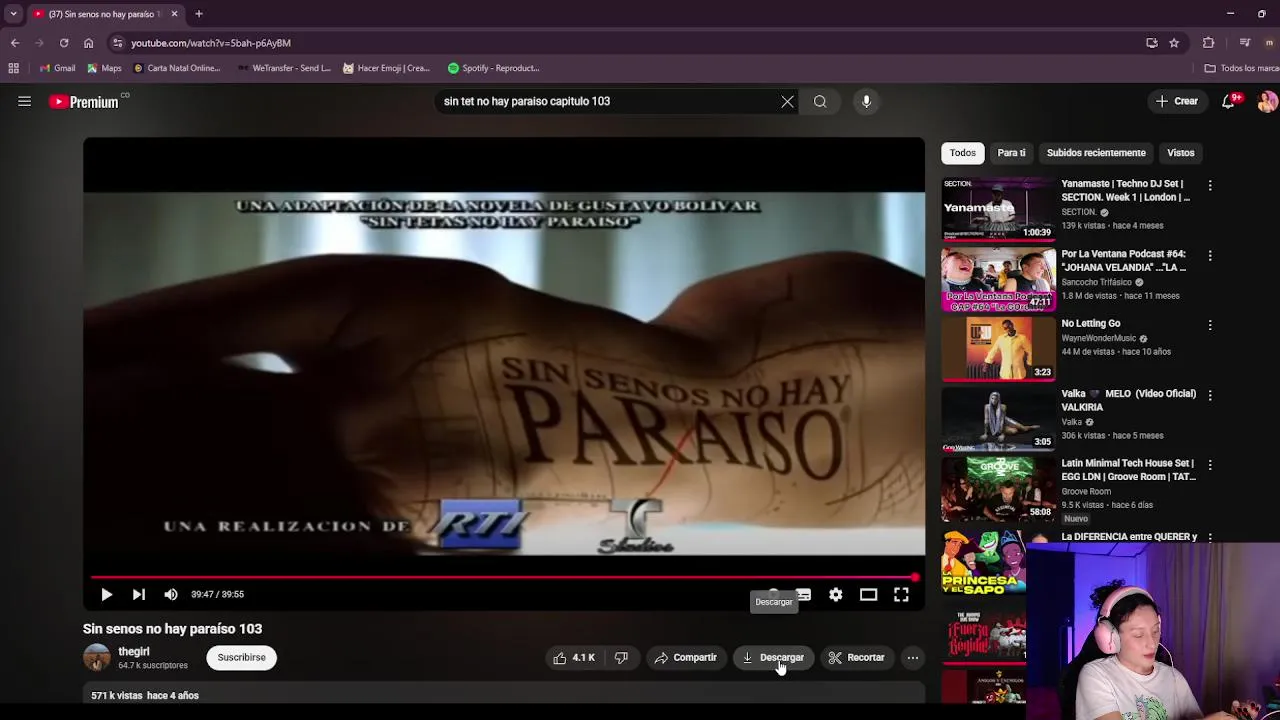This screenshot has width=1280, height=720.
Task: Open Latin Minimal Tech House Set thumbnail
Action: click(x=998, y=489)
